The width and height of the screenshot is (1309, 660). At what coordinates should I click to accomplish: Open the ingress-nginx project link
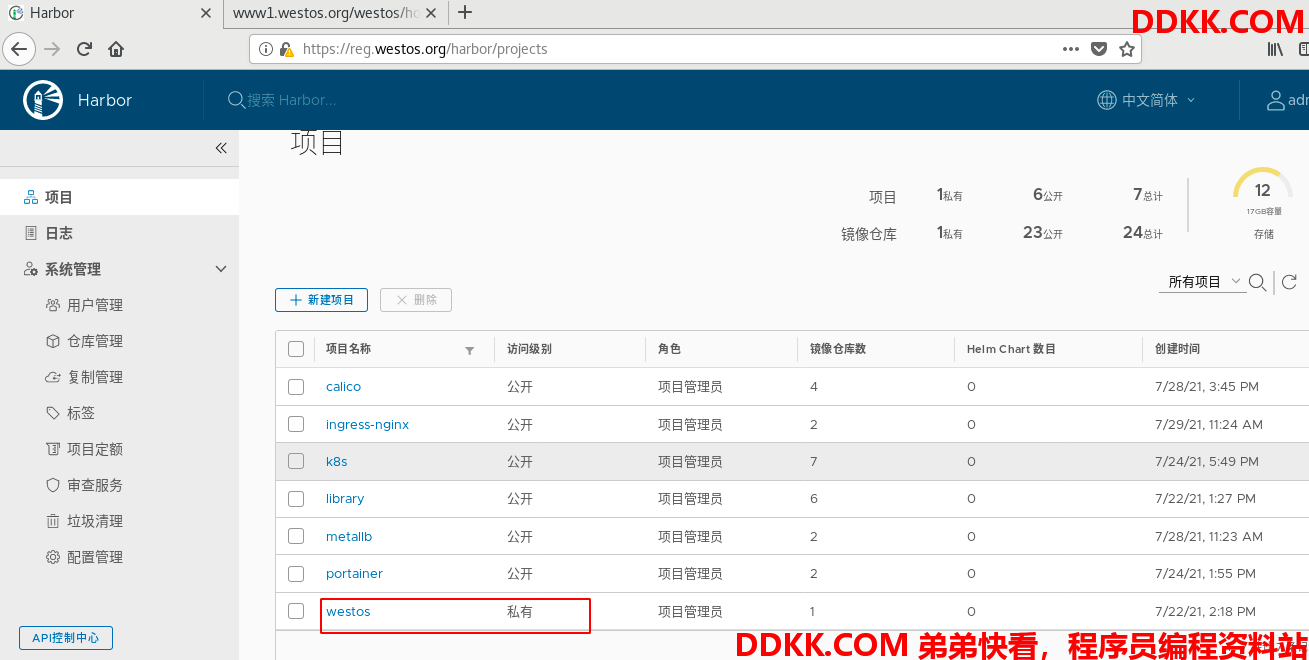pyautogui.click(x=367, y=424)
